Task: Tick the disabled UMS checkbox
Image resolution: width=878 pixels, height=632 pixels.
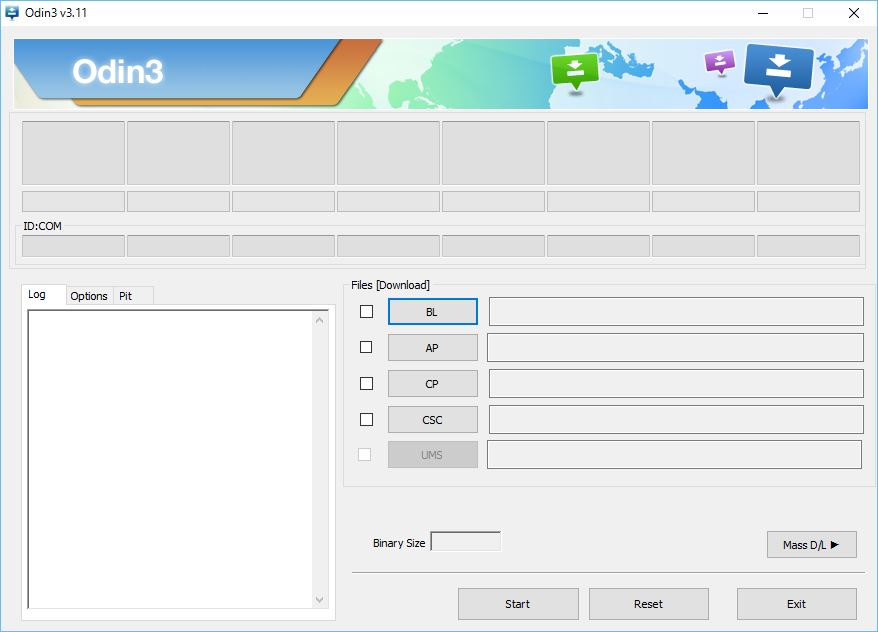Action: point(365,455)
